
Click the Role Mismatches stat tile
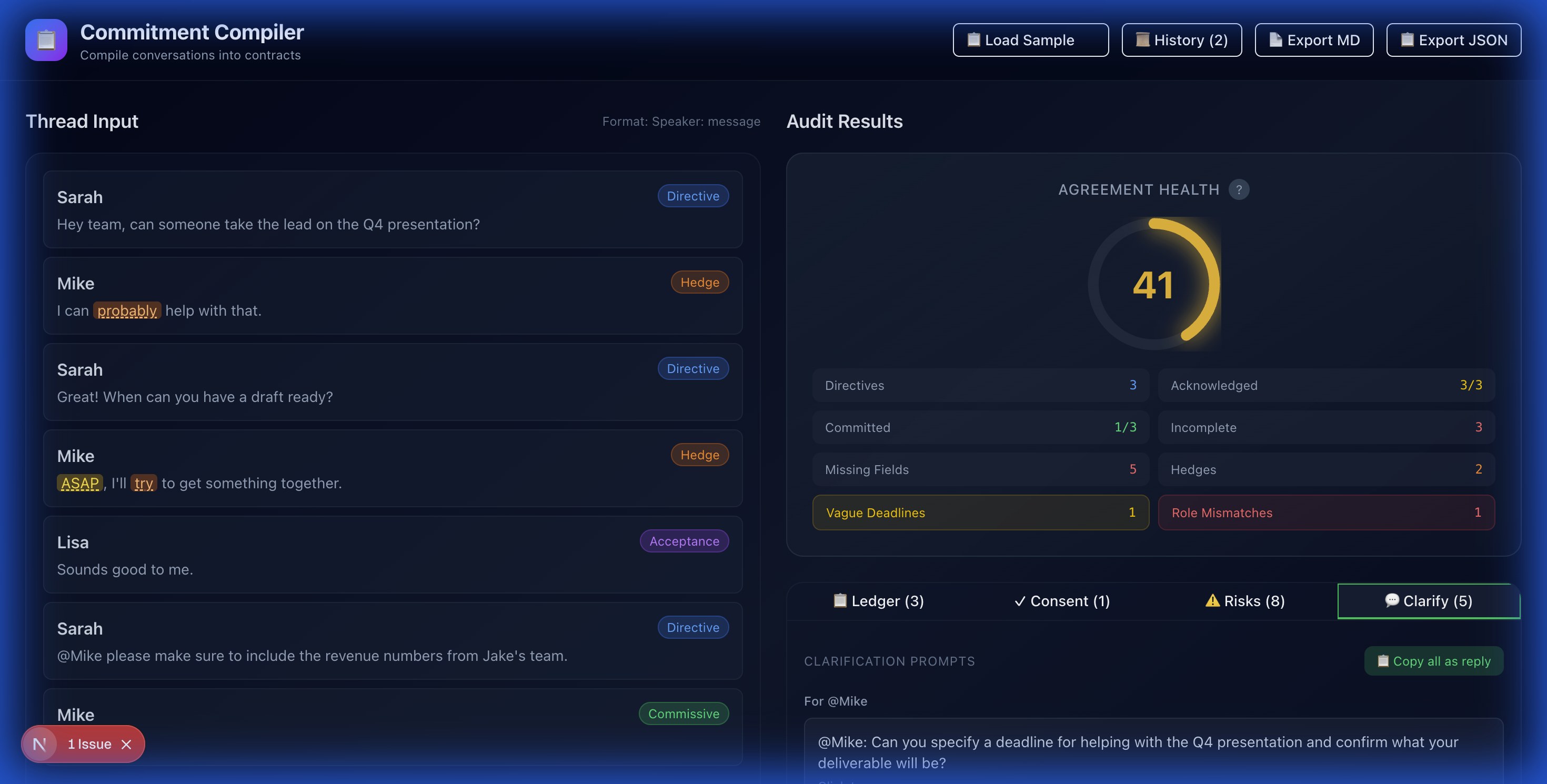1326,512
